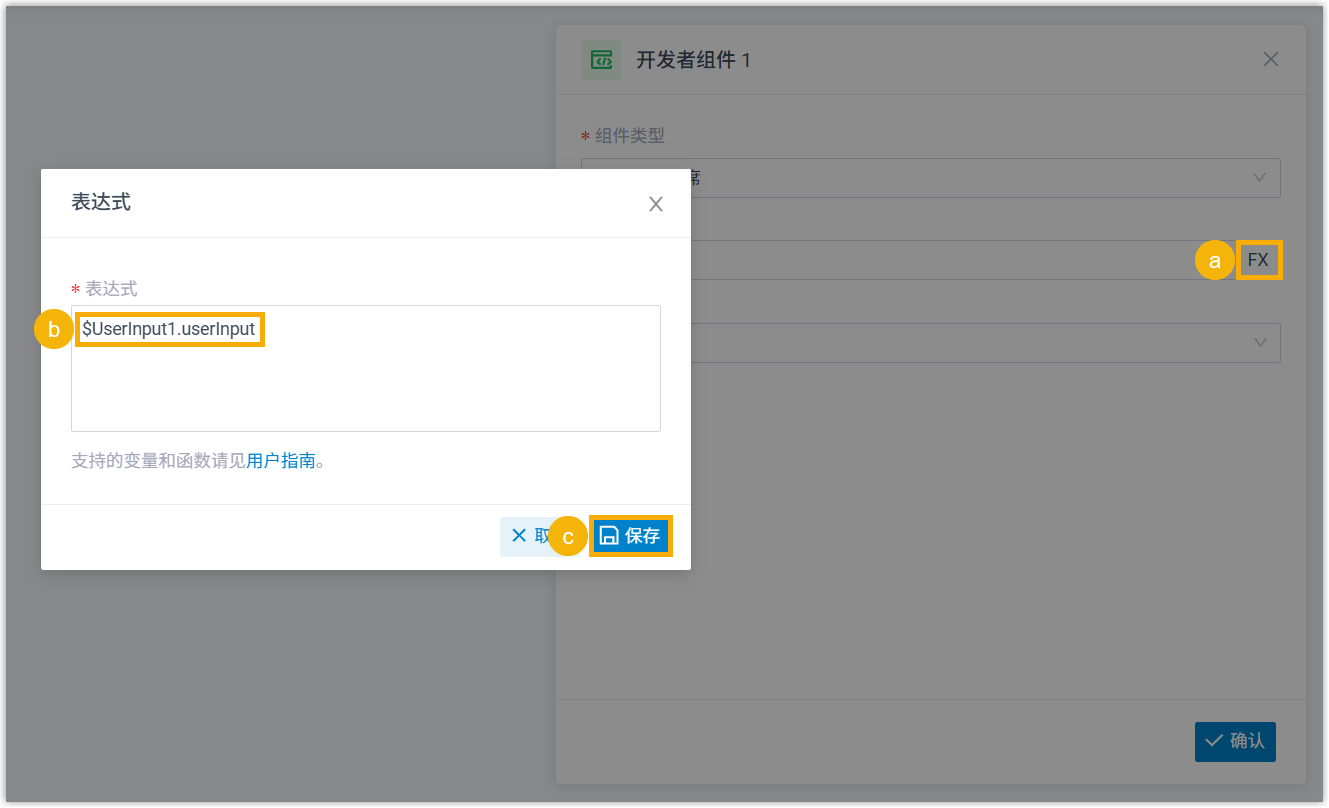The width and height of the screenshot is (1329, 808).
Task: Click the $UserInput1.userInput expression text
Action: pos(169,328)
